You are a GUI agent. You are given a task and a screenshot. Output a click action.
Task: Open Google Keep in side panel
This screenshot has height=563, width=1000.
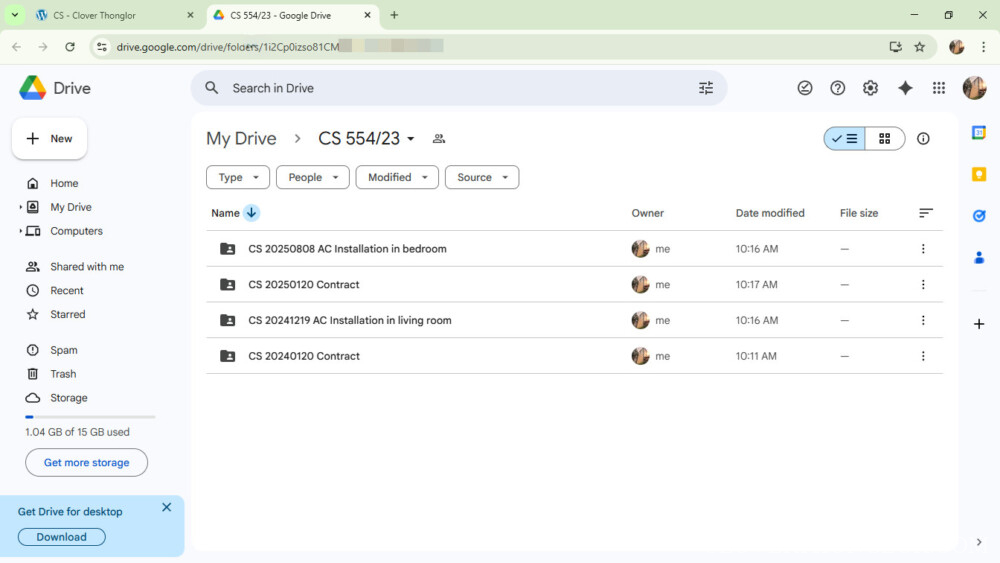(979, 174)
